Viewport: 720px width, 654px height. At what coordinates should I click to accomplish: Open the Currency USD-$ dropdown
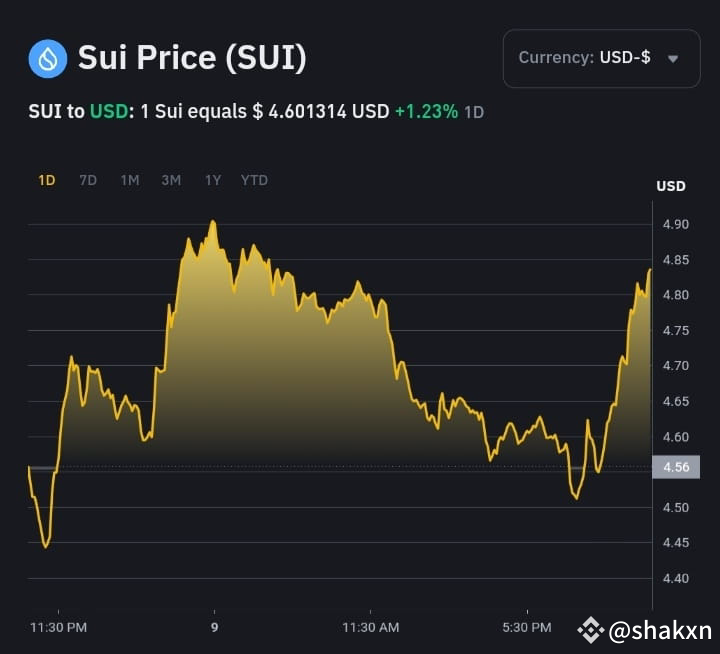[602, 58]
